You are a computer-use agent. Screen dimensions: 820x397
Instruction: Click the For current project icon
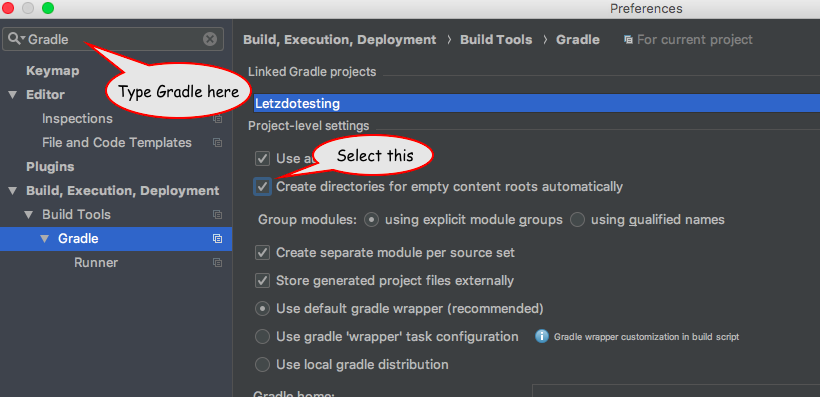click(629, 40)
